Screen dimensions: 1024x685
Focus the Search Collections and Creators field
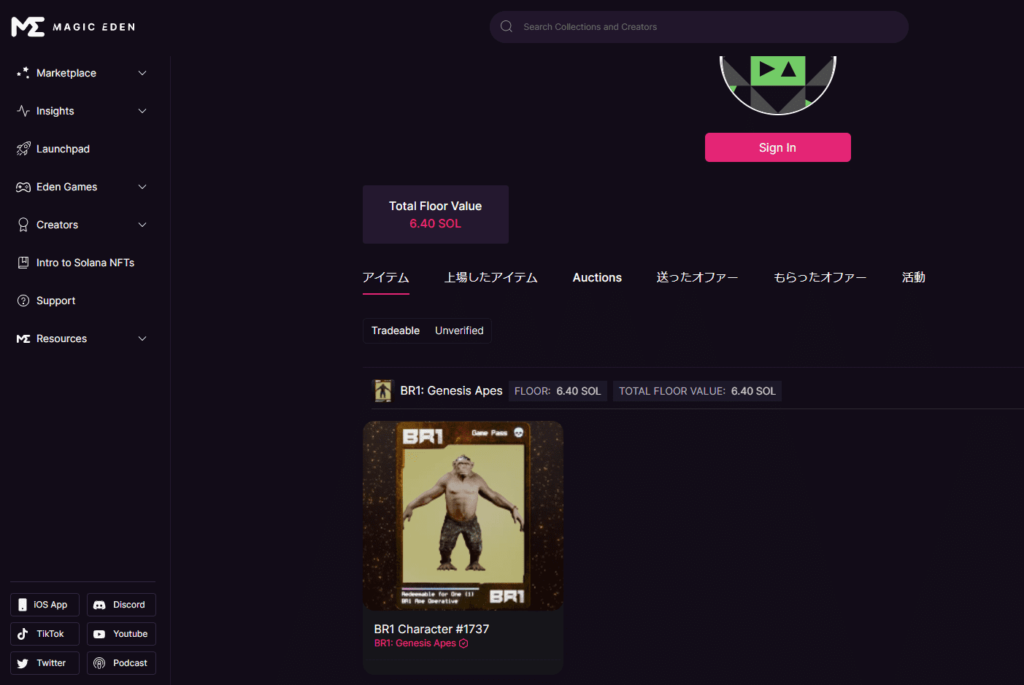click(x=699, y=27)
